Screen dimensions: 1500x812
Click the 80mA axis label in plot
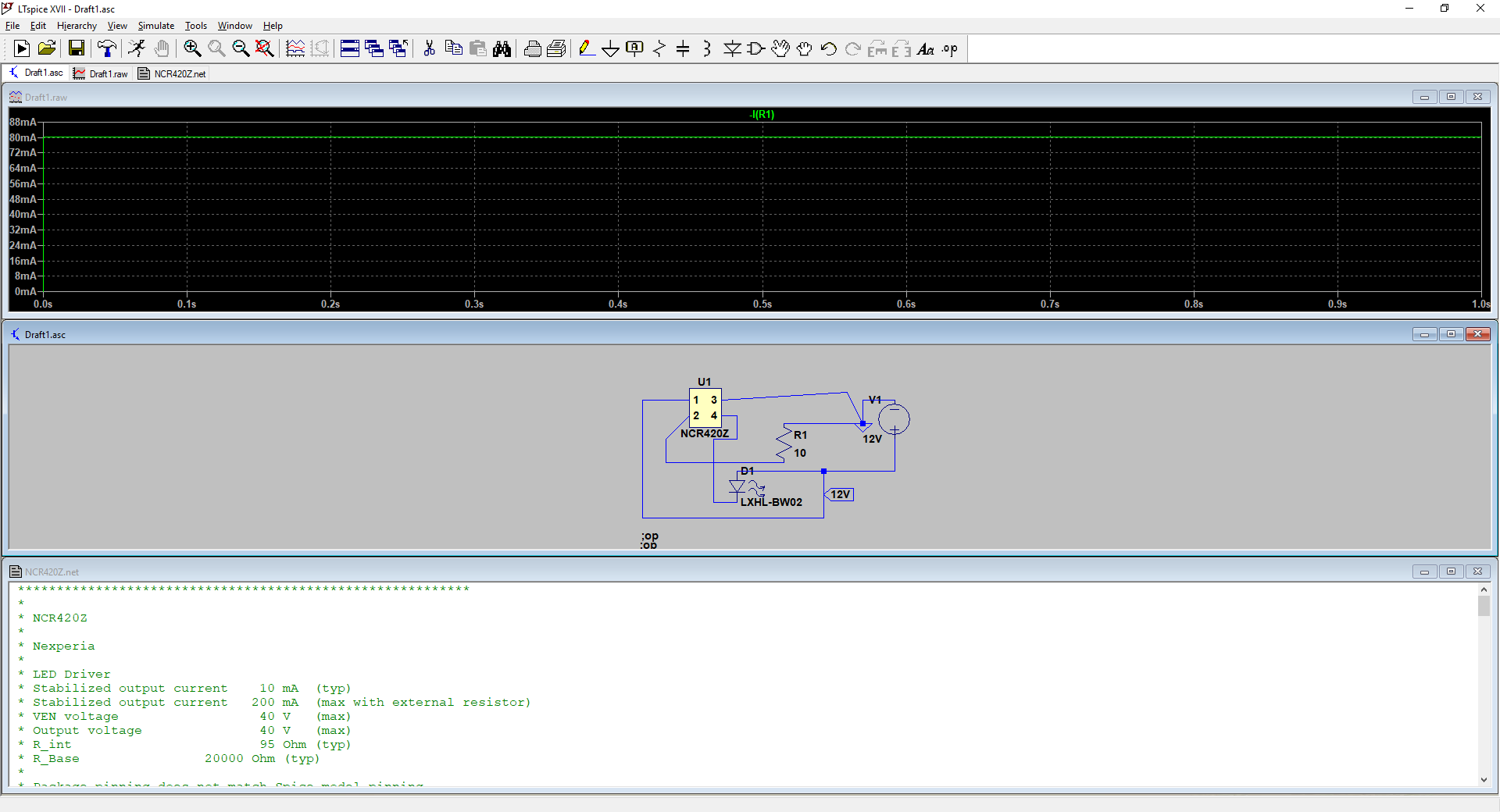tap(23, 137)
